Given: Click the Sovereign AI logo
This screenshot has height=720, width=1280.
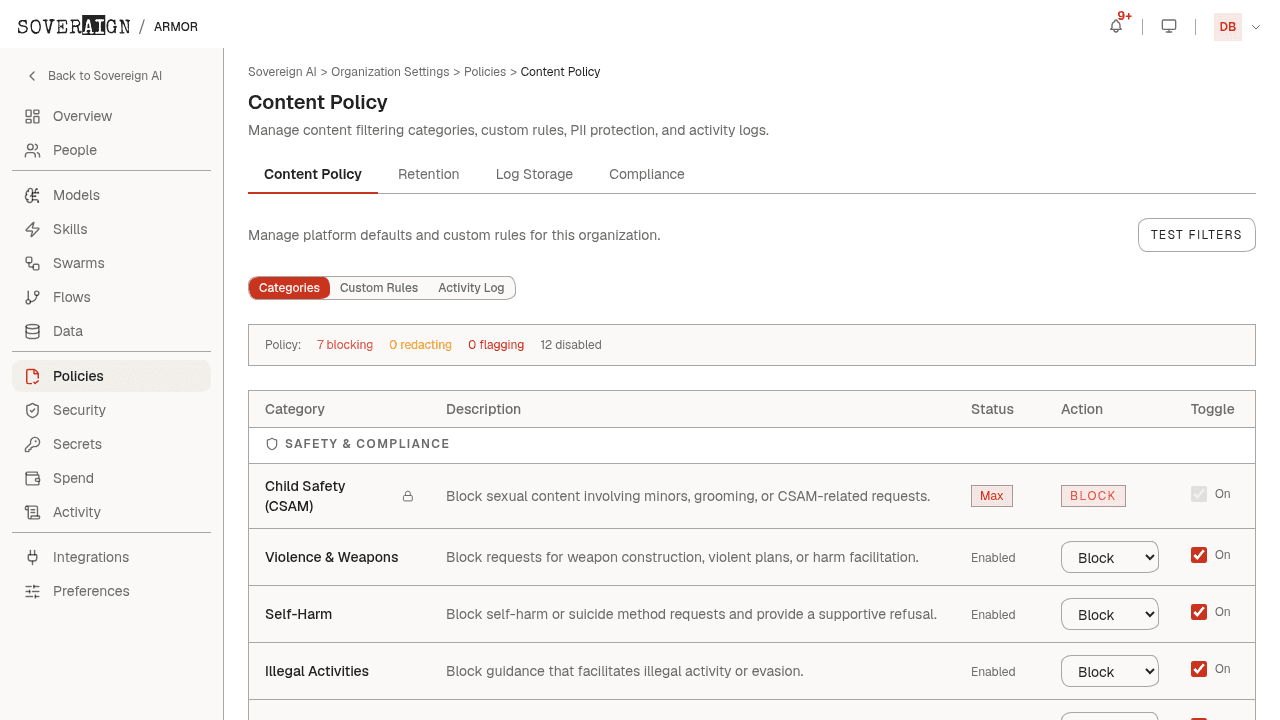Looking at the screenshot, I should click(74, 26).
